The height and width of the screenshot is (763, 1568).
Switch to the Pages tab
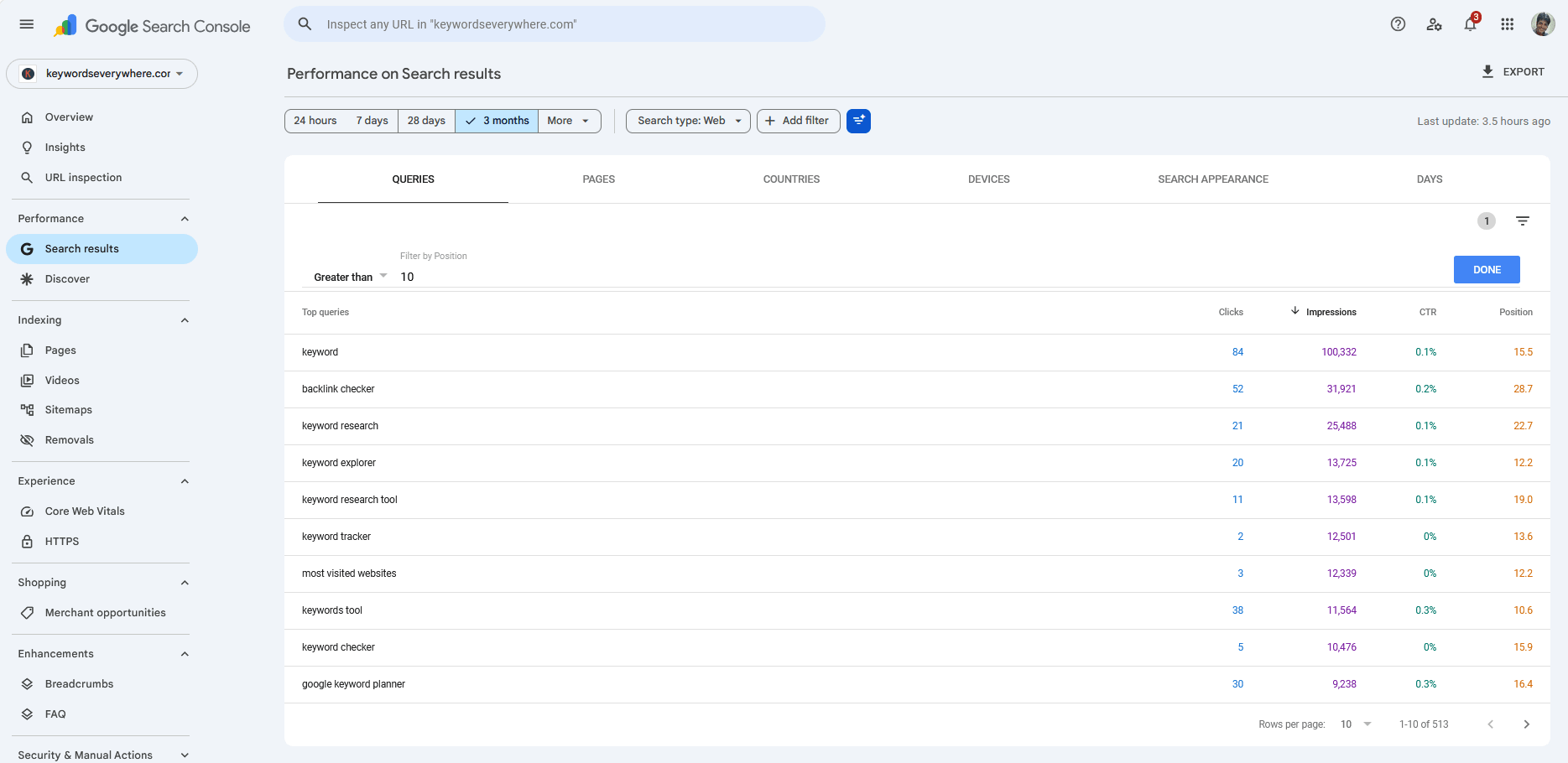click(598, 179)
